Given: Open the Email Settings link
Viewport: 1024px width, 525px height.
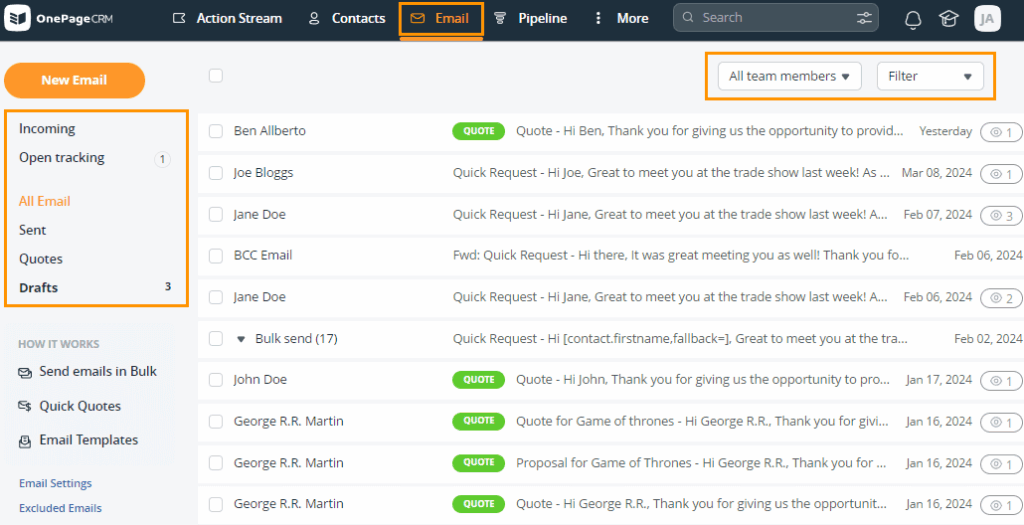Looking at the screenshot, I should pos(55,484).
